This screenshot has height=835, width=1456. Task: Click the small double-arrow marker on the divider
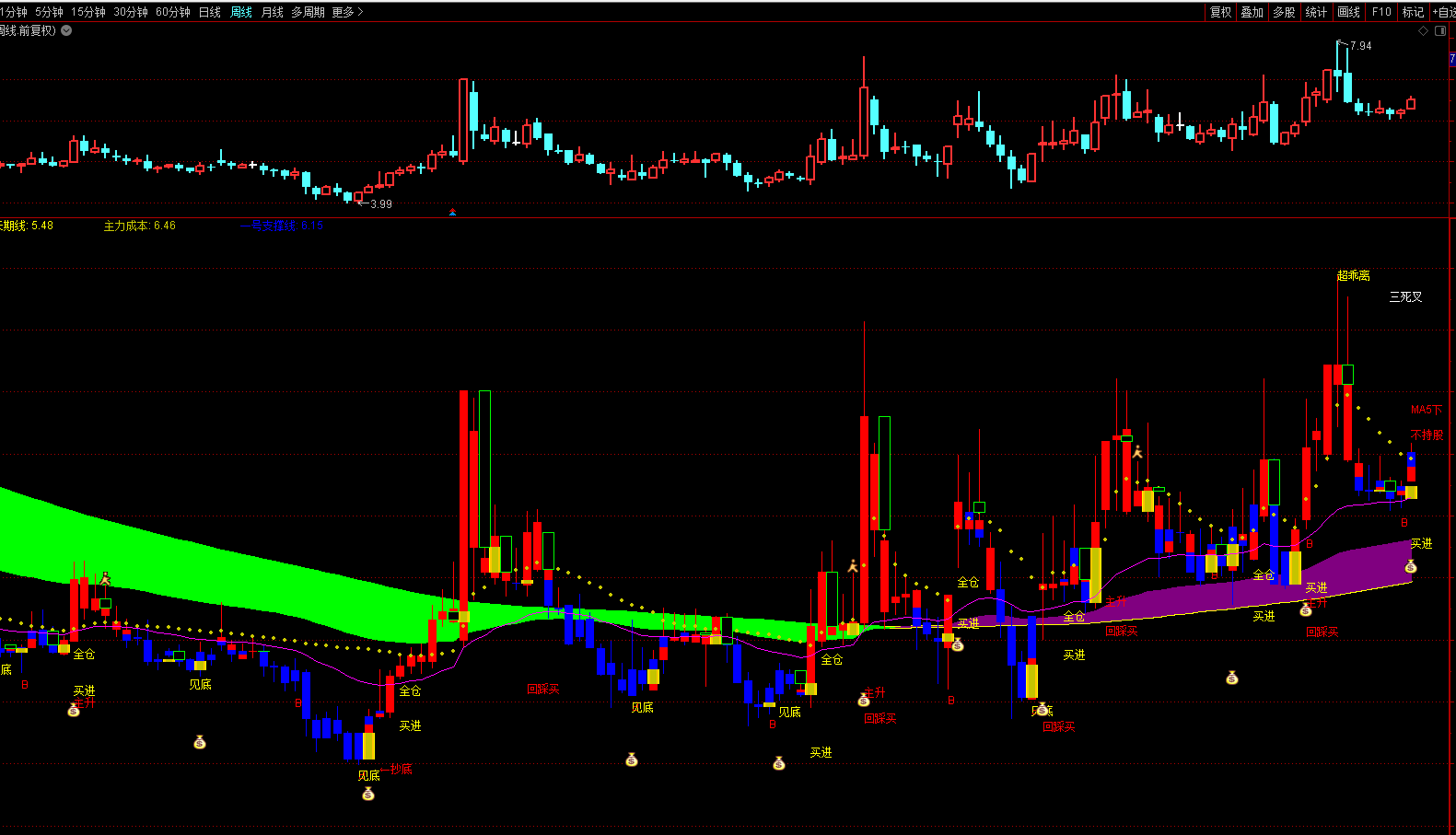click(452, 213)
